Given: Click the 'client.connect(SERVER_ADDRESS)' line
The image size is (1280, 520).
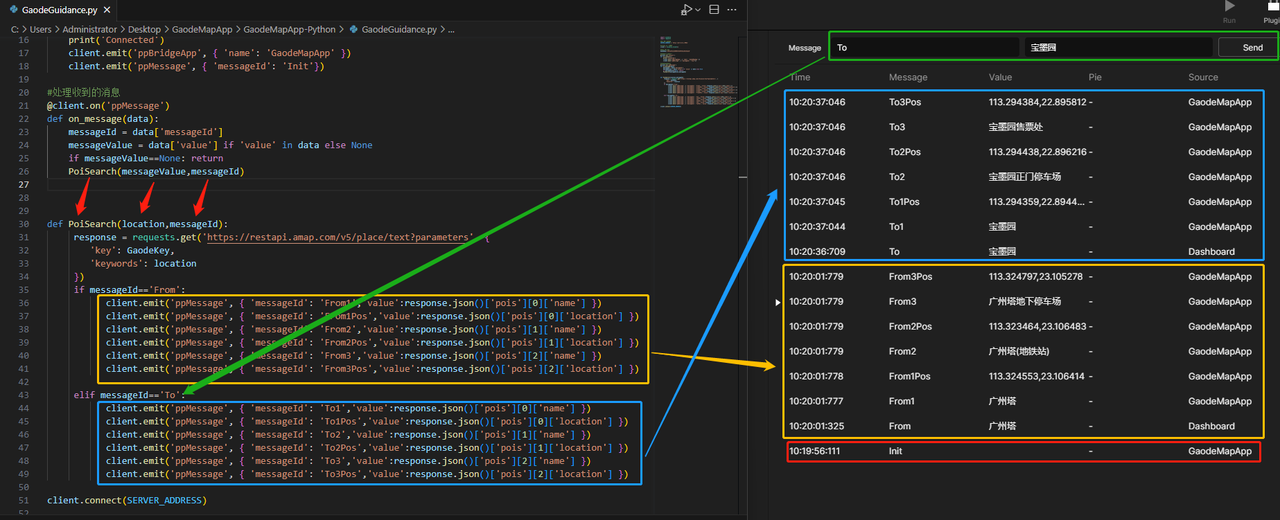Looking at the screenshot, I should pyautogui.click(x=125, y=500).
